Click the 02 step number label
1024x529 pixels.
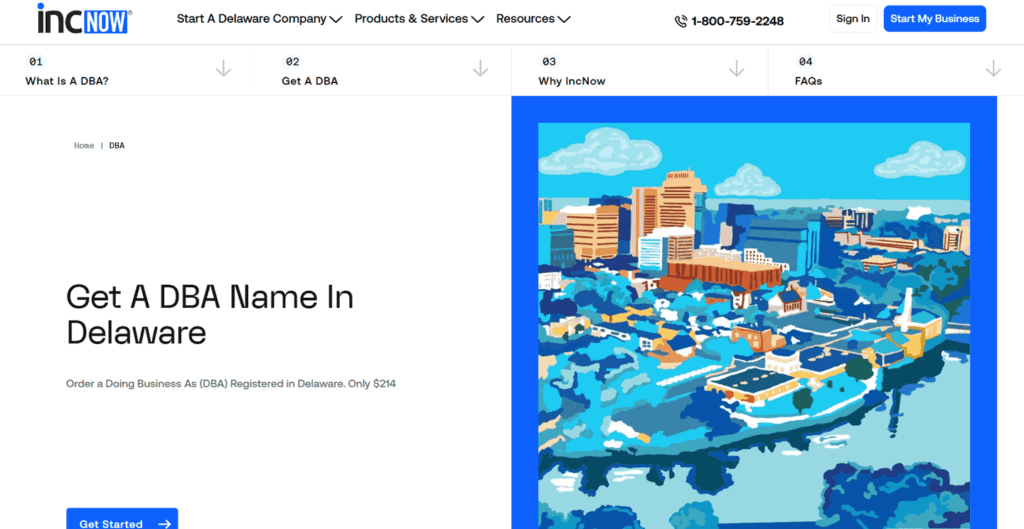pyautogui.click(x=293, y=61)
